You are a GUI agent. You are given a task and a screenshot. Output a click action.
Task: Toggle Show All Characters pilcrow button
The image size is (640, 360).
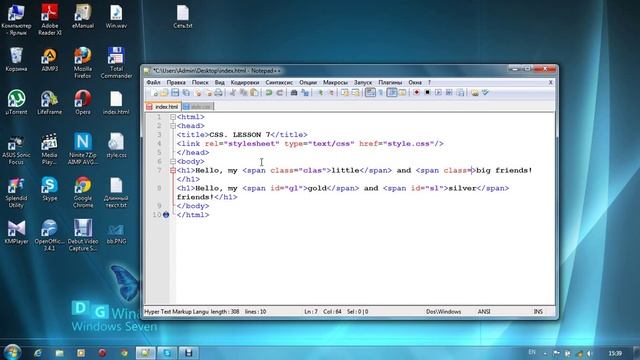point(381,93)
